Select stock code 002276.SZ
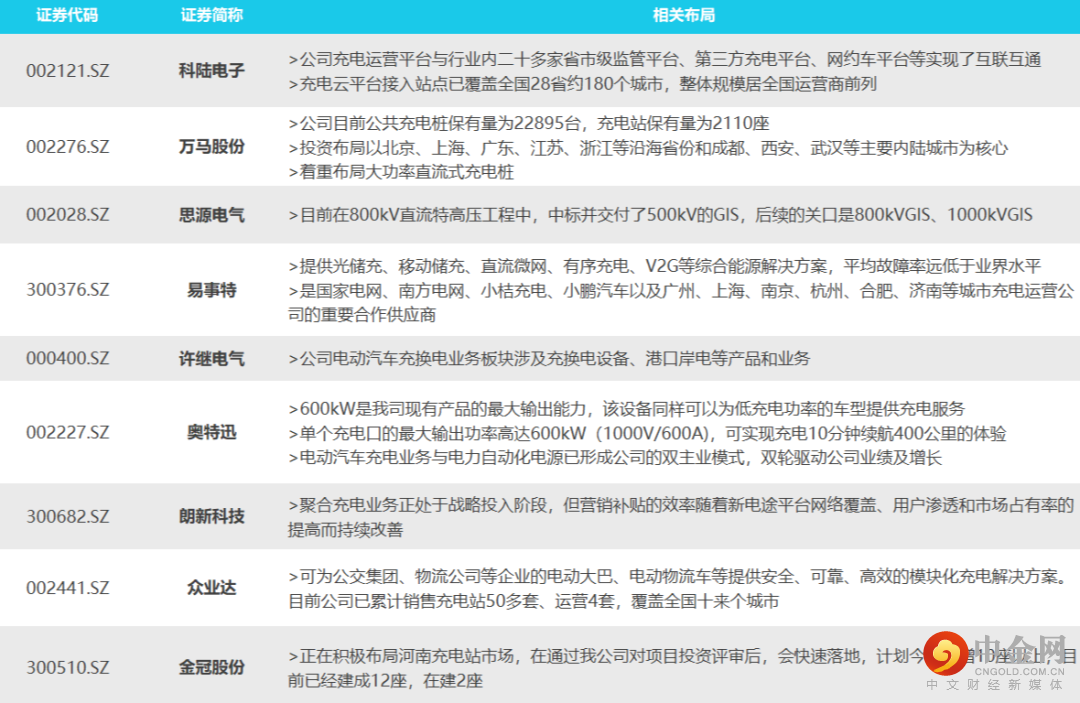Viewport: 1080px width, 703px height. click(68, 147)
